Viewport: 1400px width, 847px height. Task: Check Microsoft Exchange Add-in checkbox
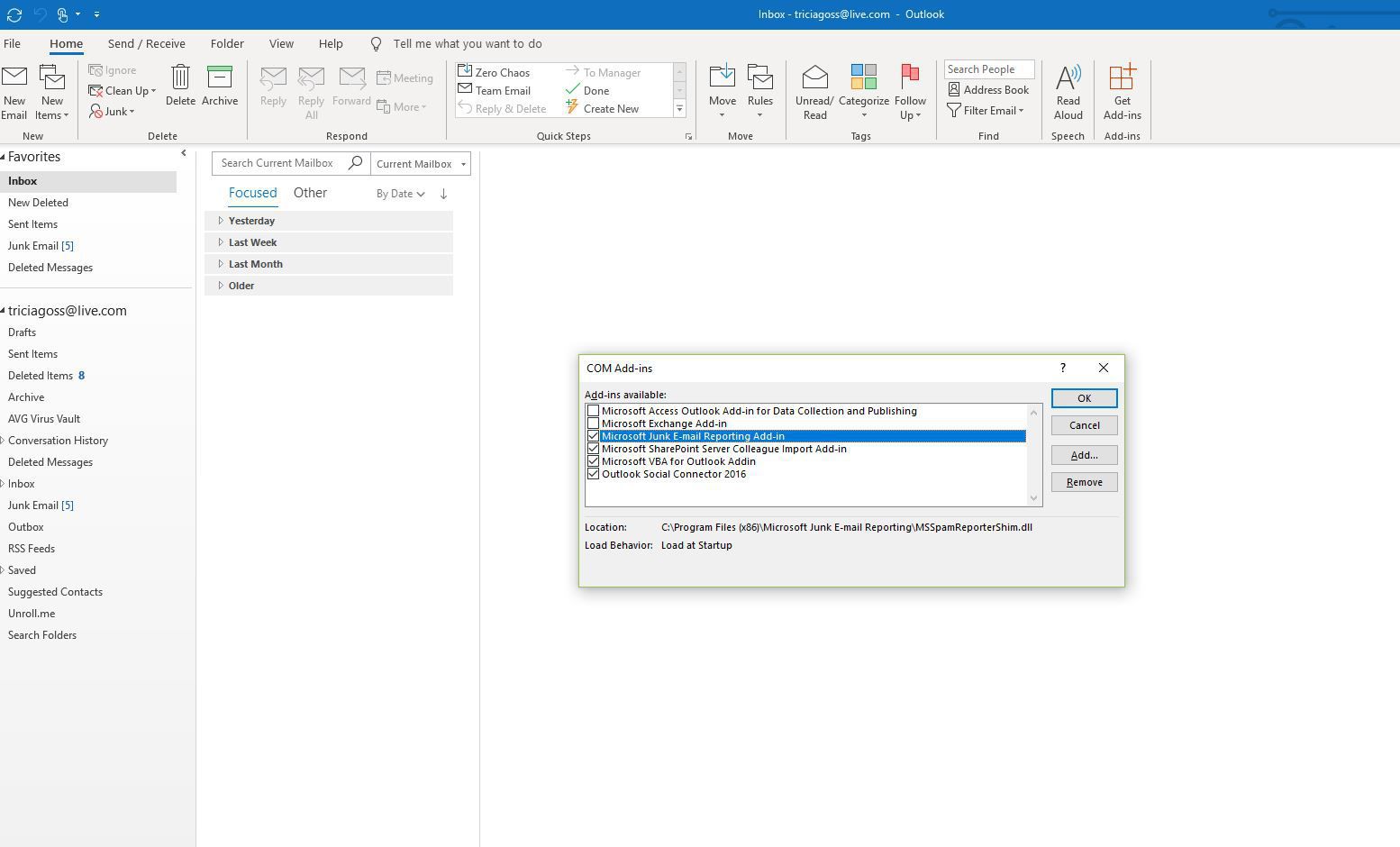pyautogui.click(x=593, y=423)
